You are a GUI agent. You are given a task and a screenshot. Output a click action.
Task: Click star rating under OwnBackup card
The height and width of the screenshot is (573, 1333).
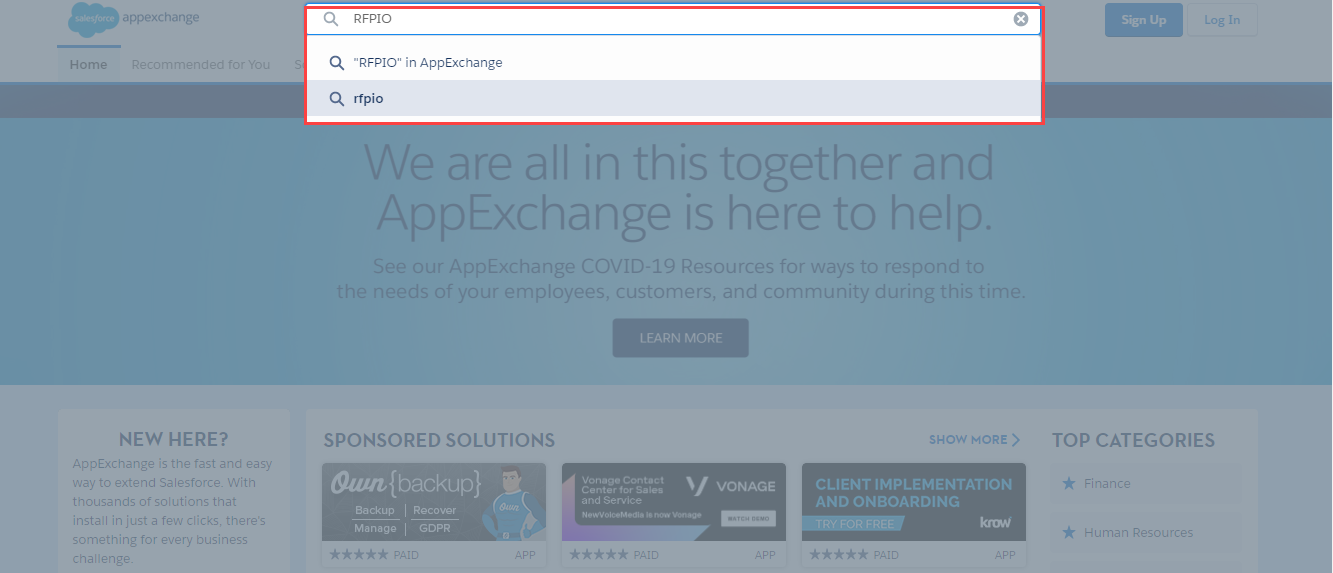click(358, 555)
